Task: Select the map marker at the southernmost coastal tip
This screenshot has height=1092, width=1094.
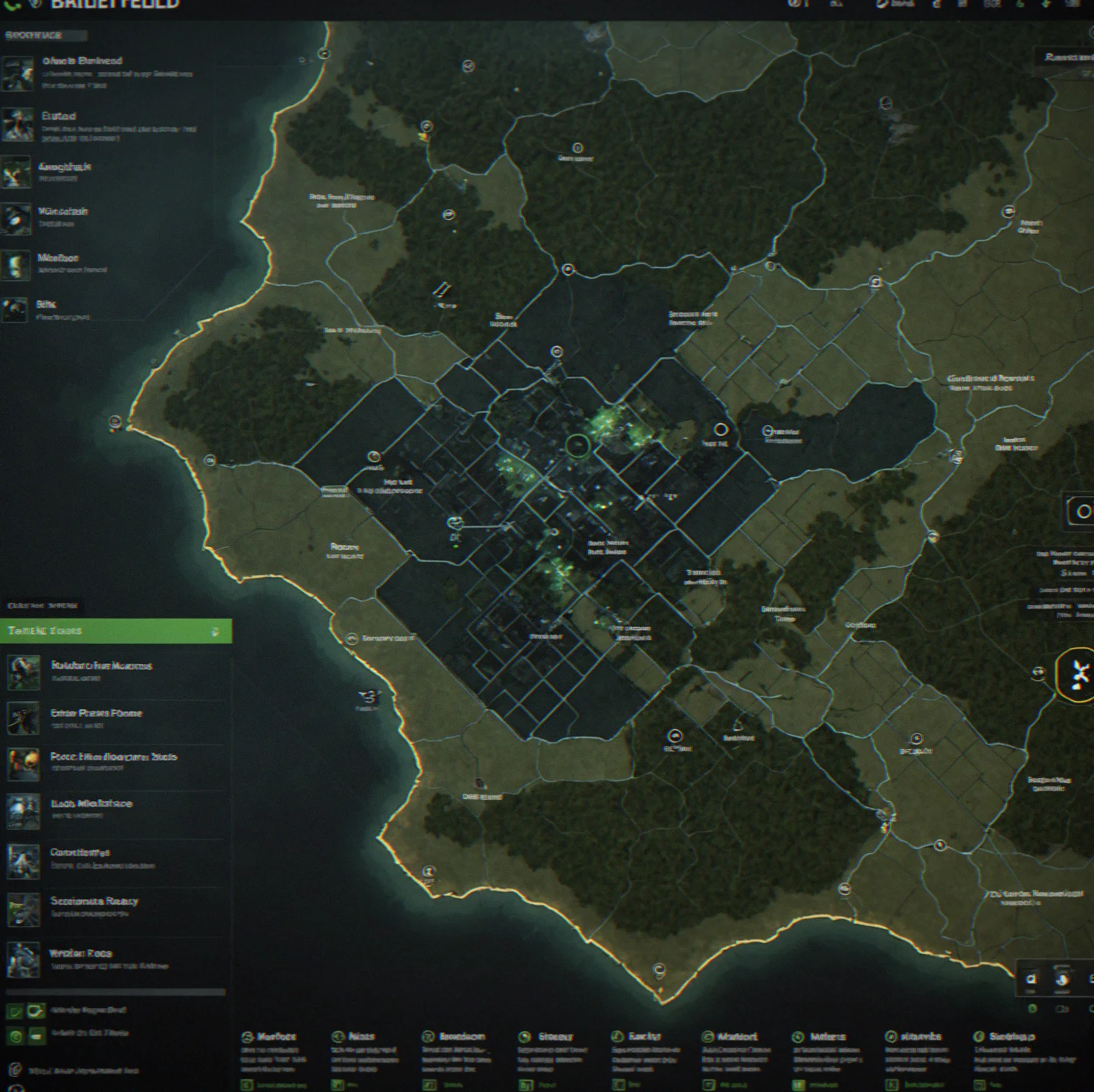Action: (x=659, y=970)
